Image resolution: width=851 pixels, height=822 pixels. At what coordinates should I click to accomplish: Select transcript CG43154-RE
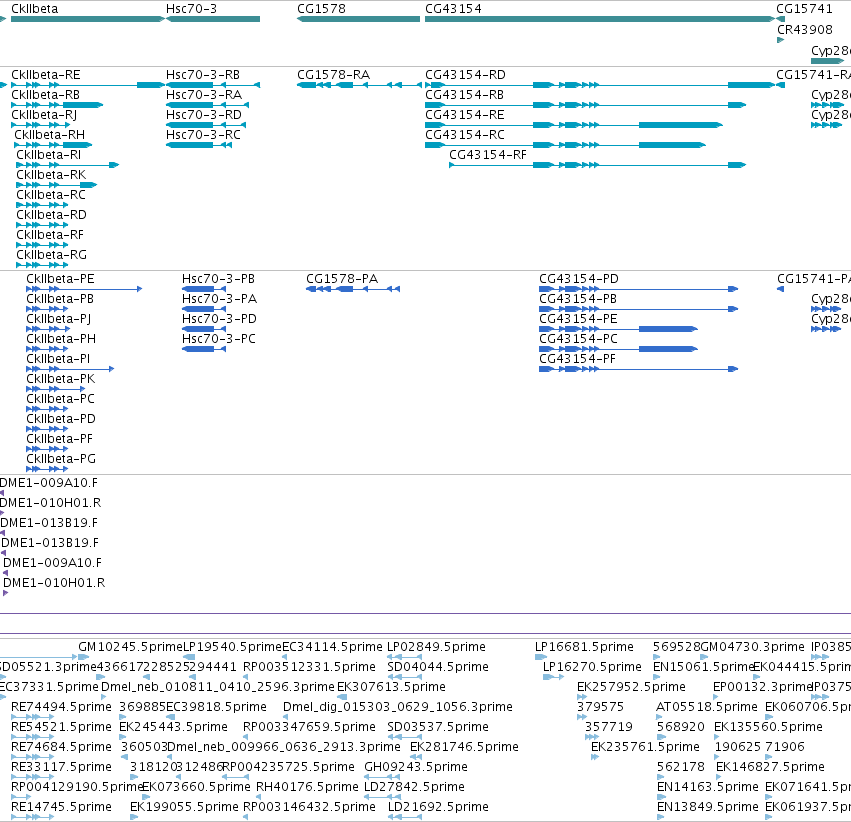click(465, 115)
